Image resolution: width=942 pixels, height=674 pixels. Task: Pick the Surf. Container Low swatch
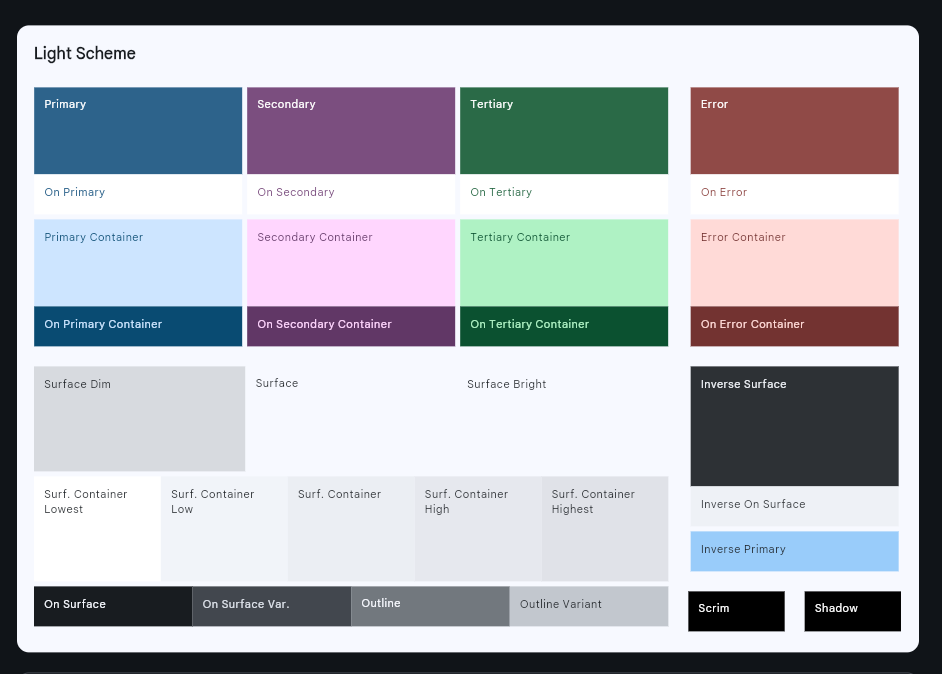(x=224, y=529)
